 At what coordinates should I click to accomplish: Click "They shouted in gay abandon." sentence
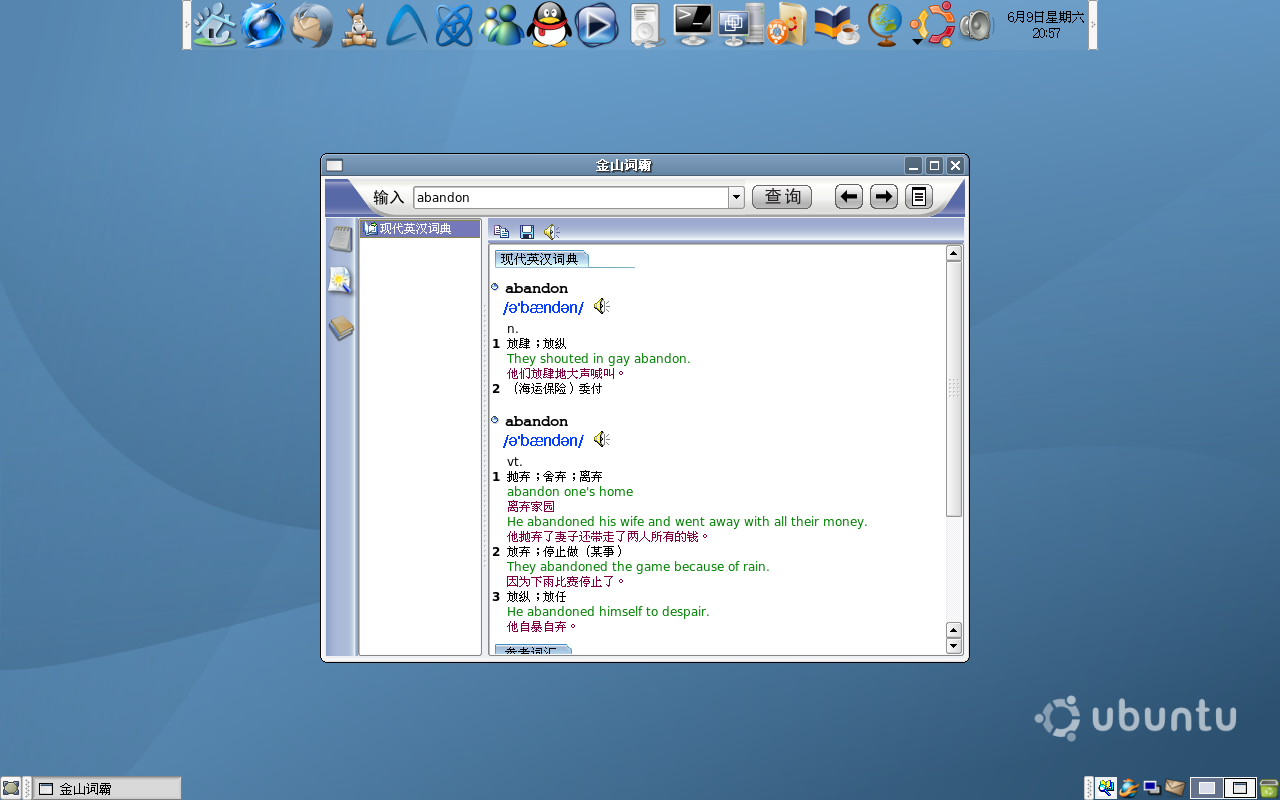point(598,358)
